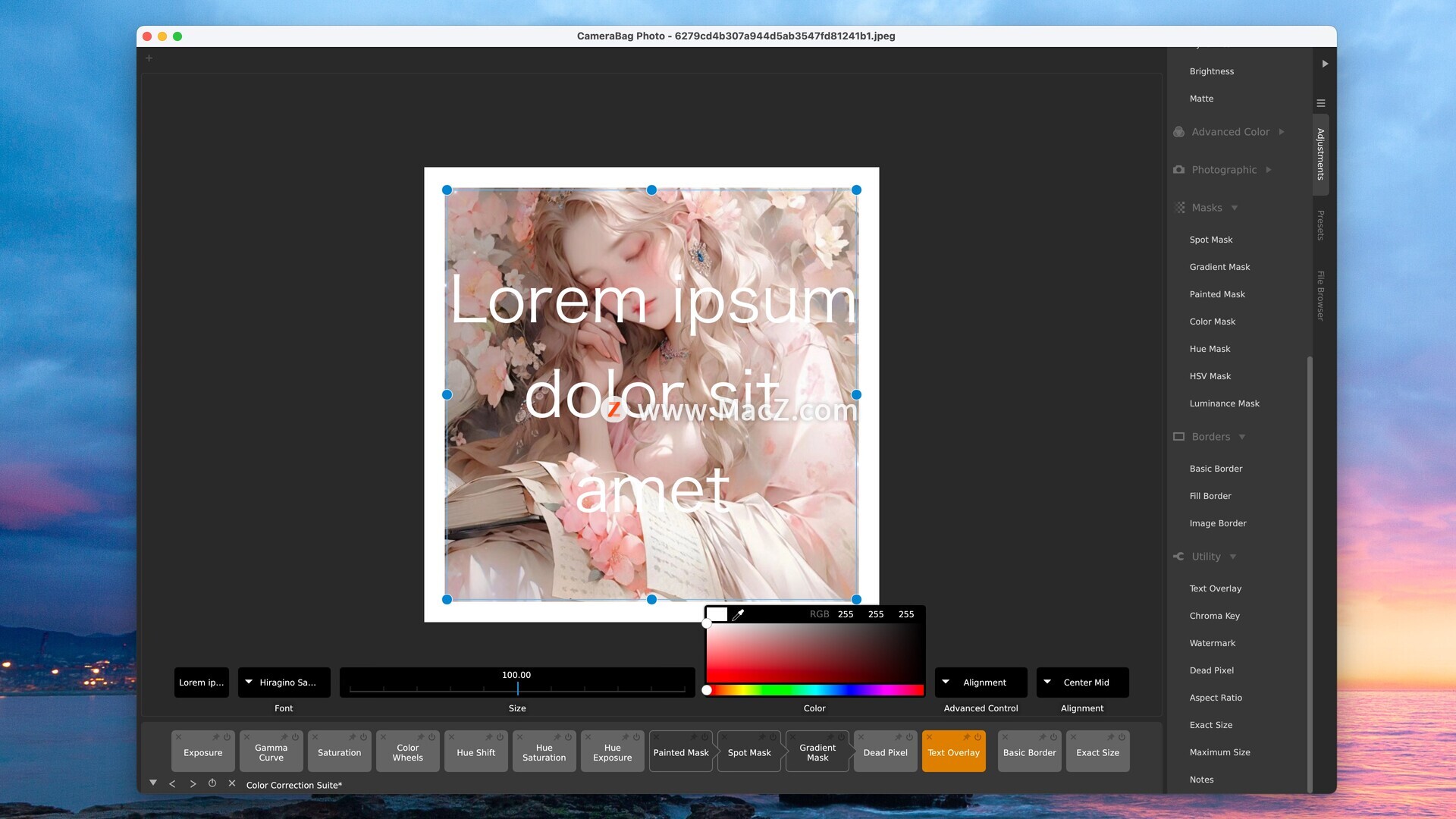This screenshot has height=819, width=1456.
Task: Go to next adjustment with right arrow
Action: coord(193,784)
